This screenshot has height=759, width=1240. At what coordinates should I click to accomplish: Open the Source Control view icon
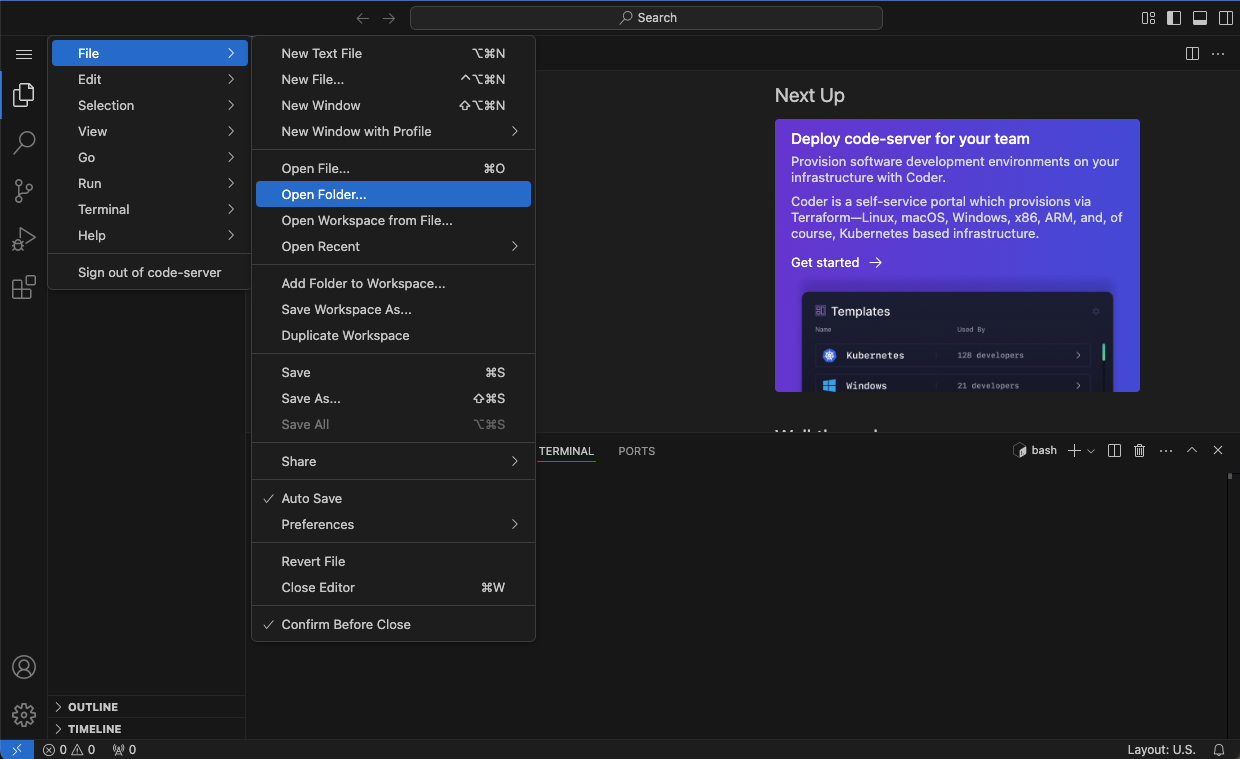click(x=24, y=191)
